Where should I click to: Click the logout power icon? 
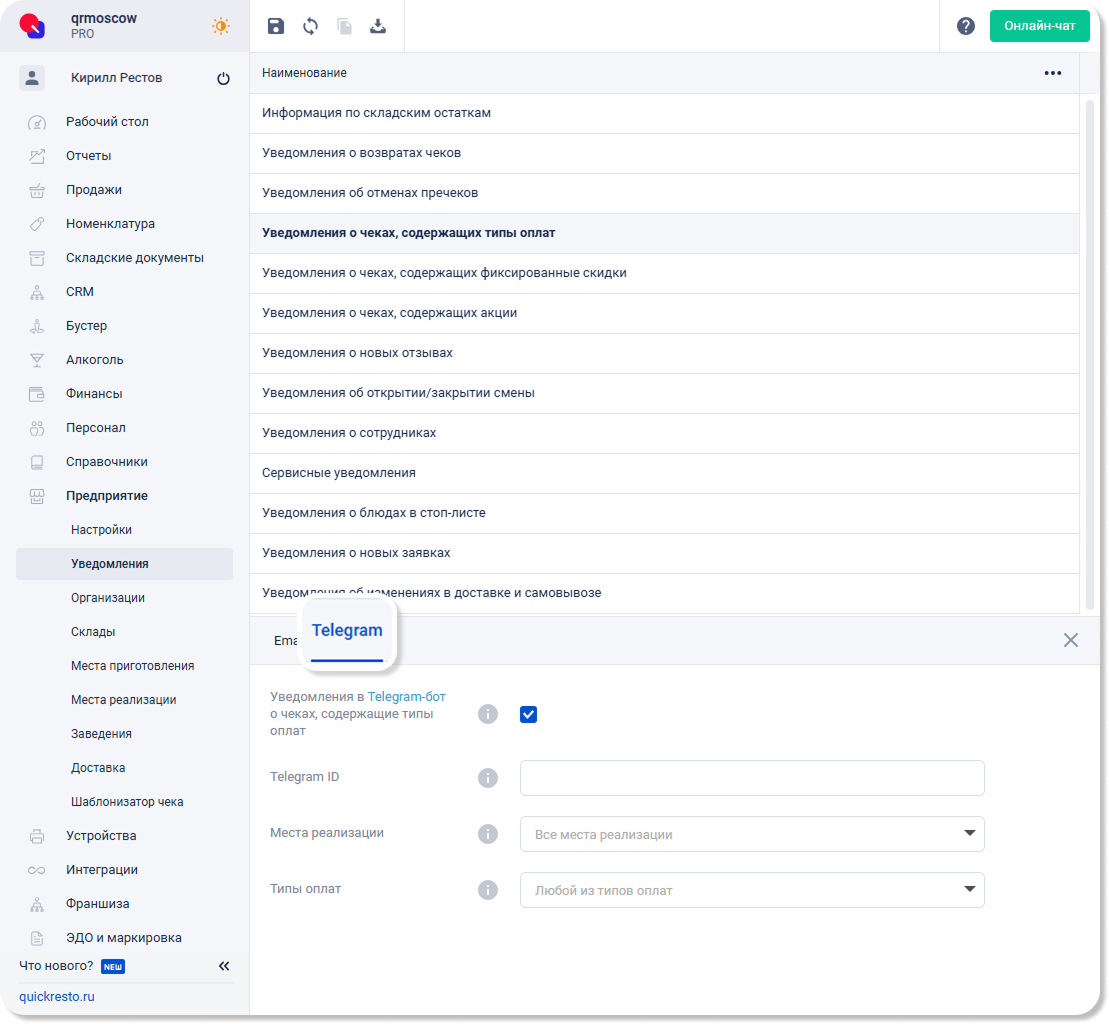[x=223, y=79]
